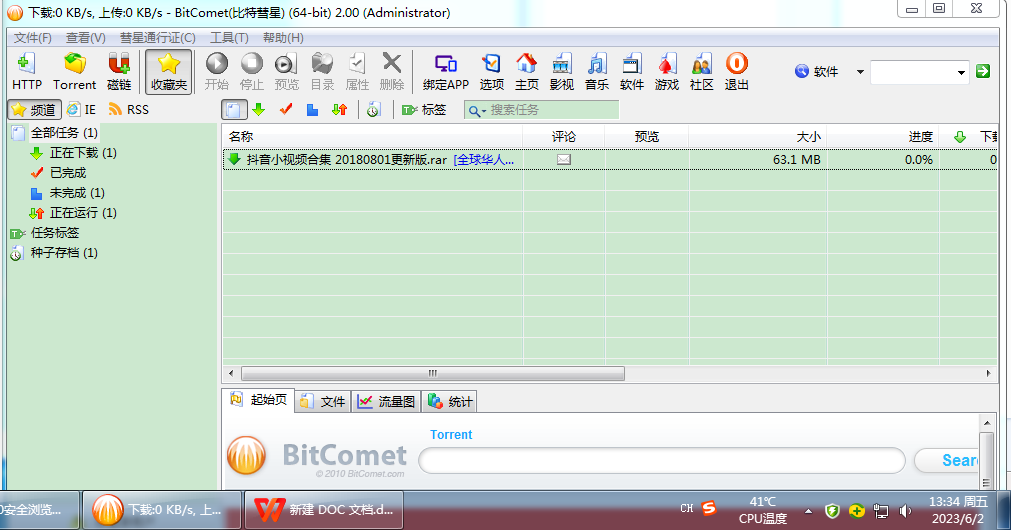The image size is (1011, 530).
Task: Start task with 开始 button
Action: [x=217, y=72]
